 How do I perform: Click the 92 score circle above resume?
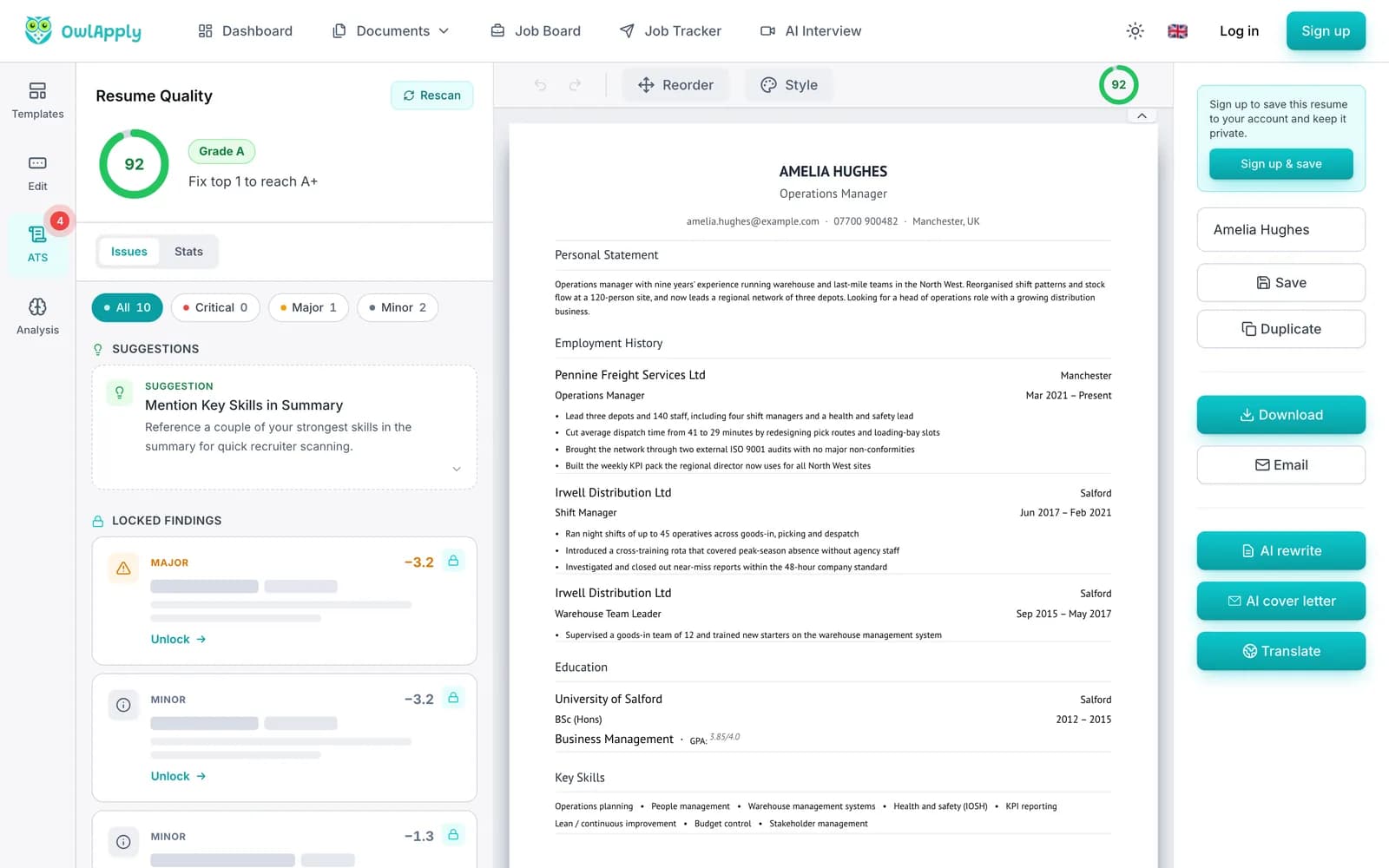pos(1118,85)
